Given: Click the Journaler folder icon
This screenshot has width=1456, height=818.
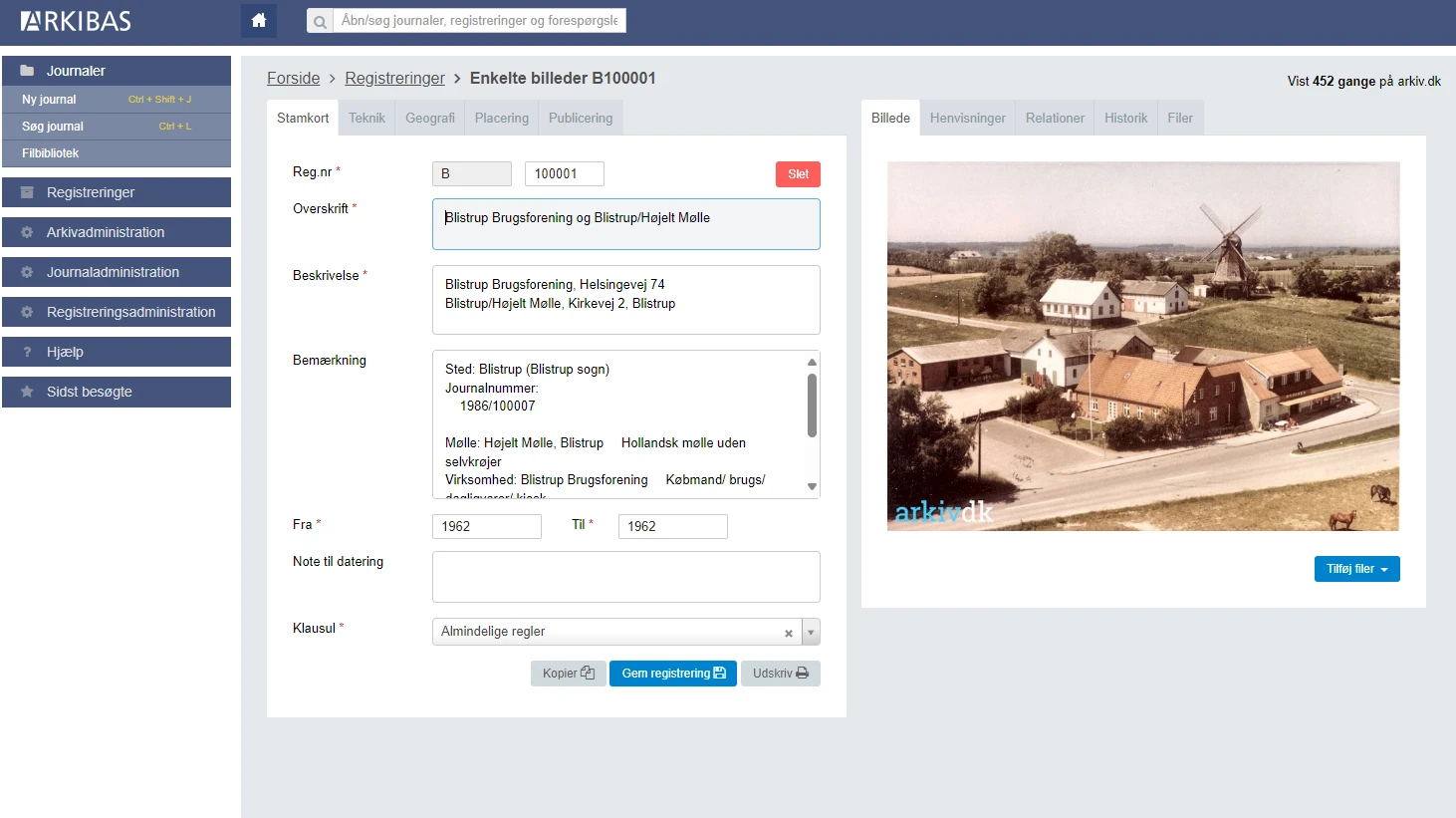Looking at the screenshot, I should tap(27, 71).
